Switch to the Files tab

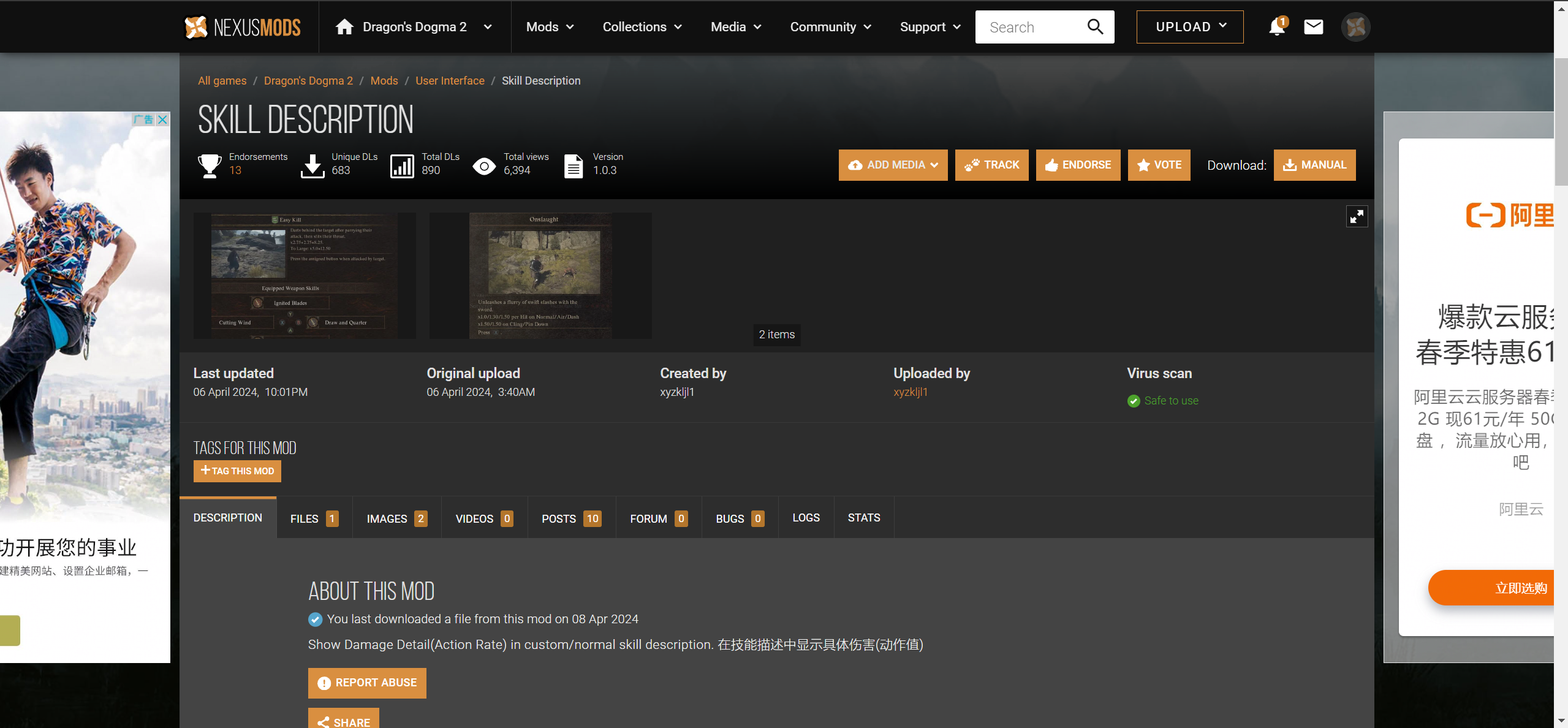314,518
